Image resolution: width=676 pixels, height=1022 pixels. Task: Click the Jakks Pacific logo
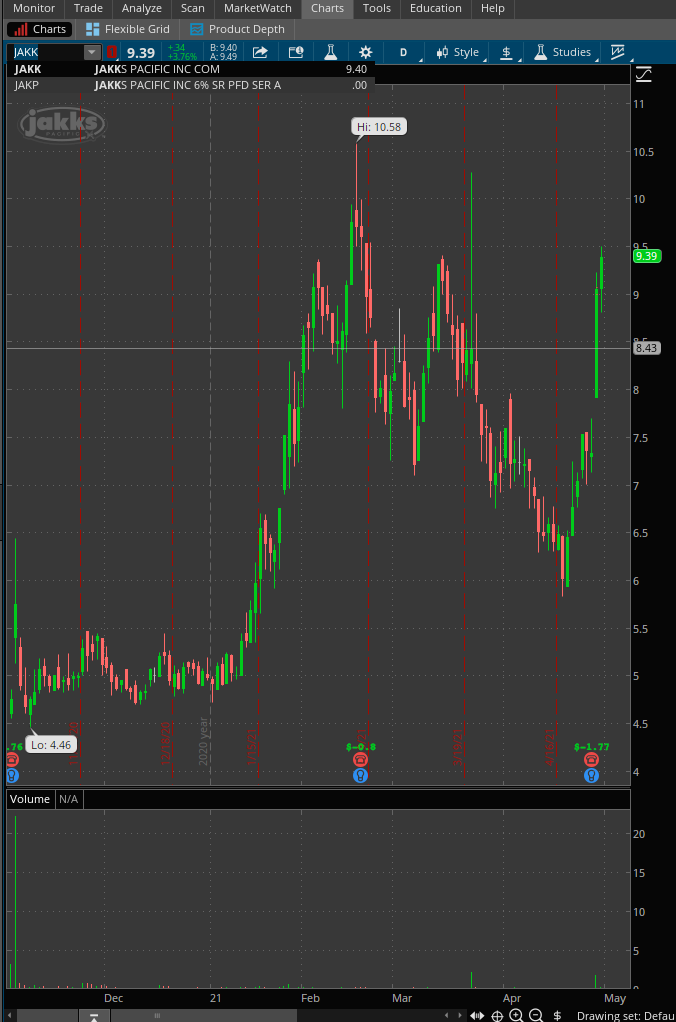tap(62, 124)
